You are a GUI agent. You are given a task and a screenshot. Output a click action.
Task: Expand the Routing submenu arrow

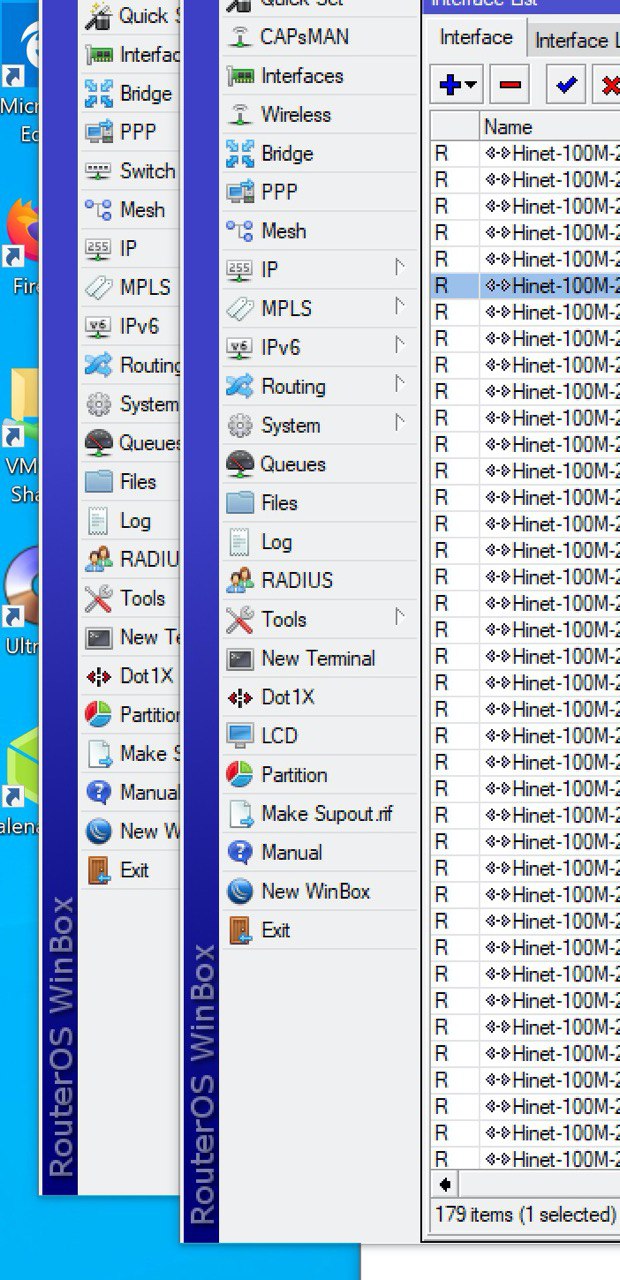[400, 384]
